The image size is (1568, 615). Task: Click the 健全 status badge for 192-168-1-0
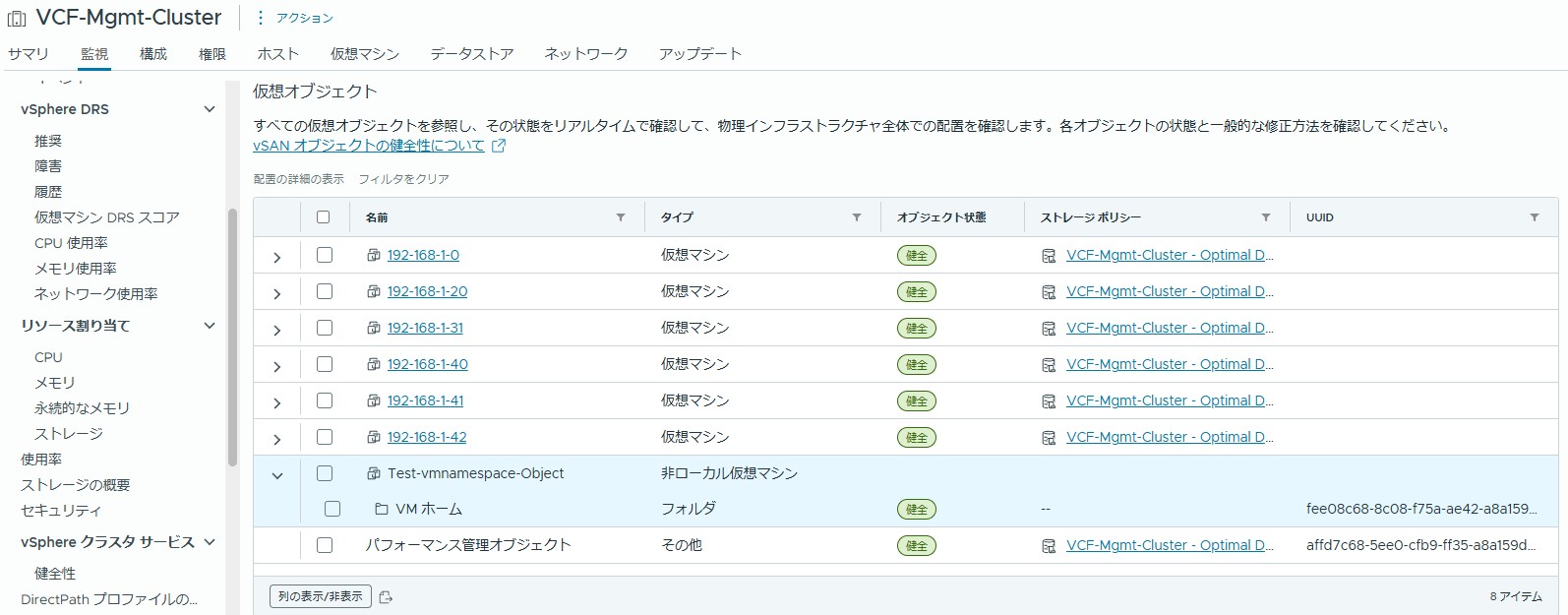917,256
